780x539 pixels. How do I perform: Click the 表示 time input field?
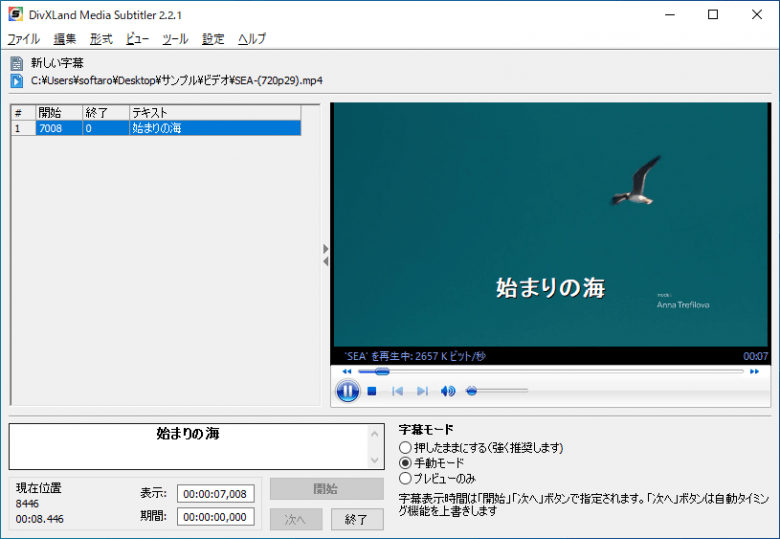click(x=215, y=494)
